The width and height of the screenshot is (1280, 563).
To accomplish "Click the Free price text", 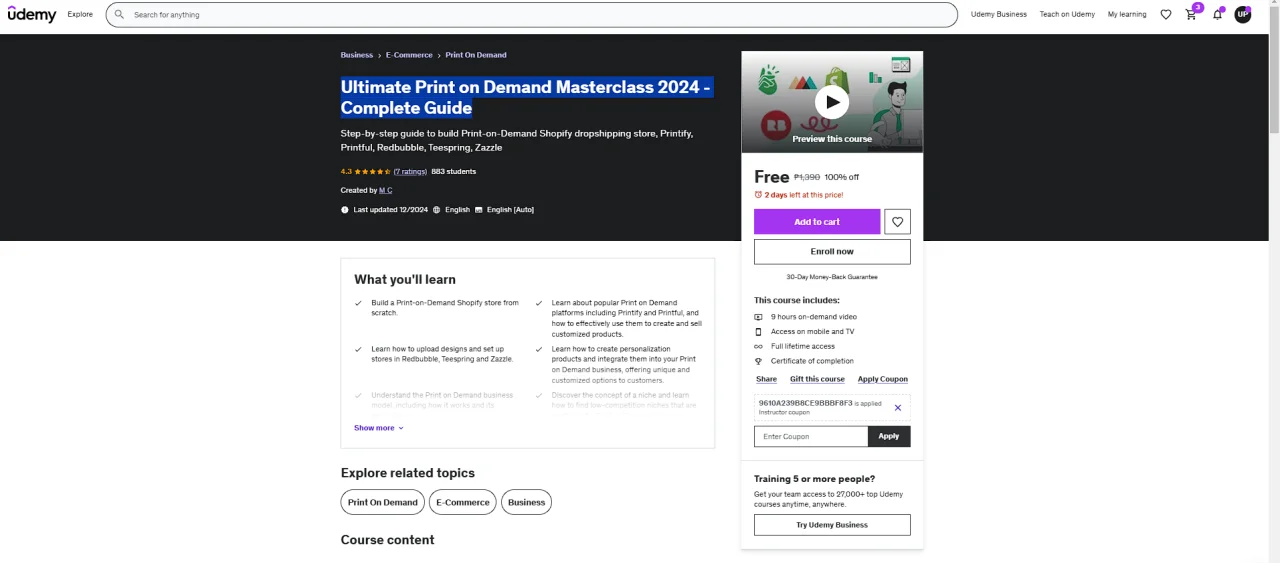I will 771,177.
